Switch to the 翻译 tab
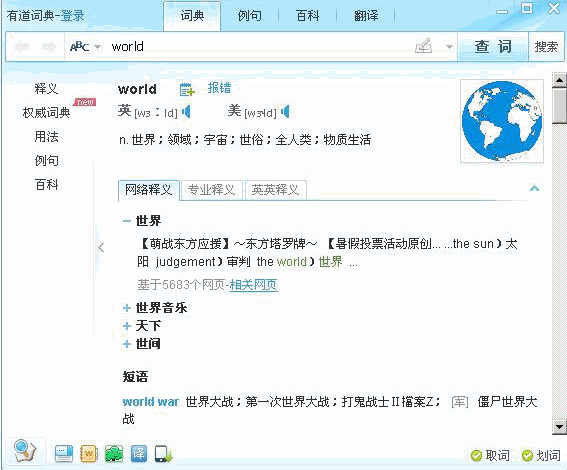 pyautogui.click(x=366, y=16)
